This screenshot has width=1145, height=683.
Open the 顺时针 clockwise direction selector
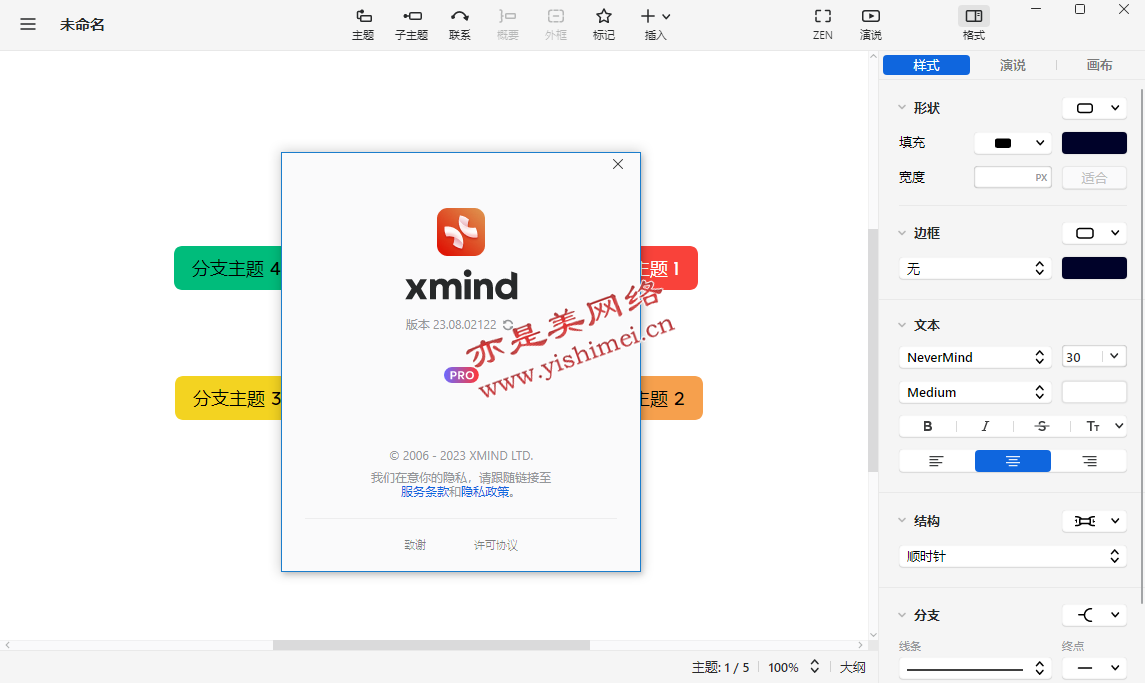tap(1013, 556)
